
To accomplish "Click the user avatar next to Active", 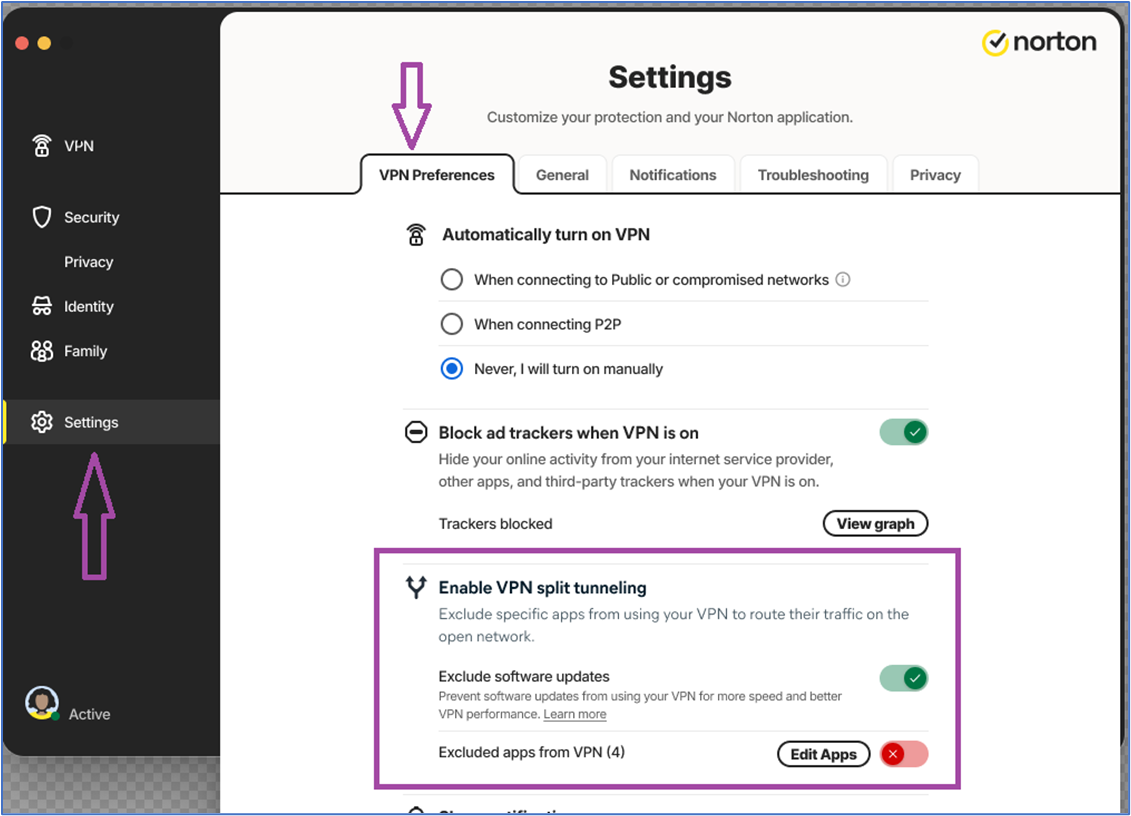I will pyautogui.click(x=42, y=703).
